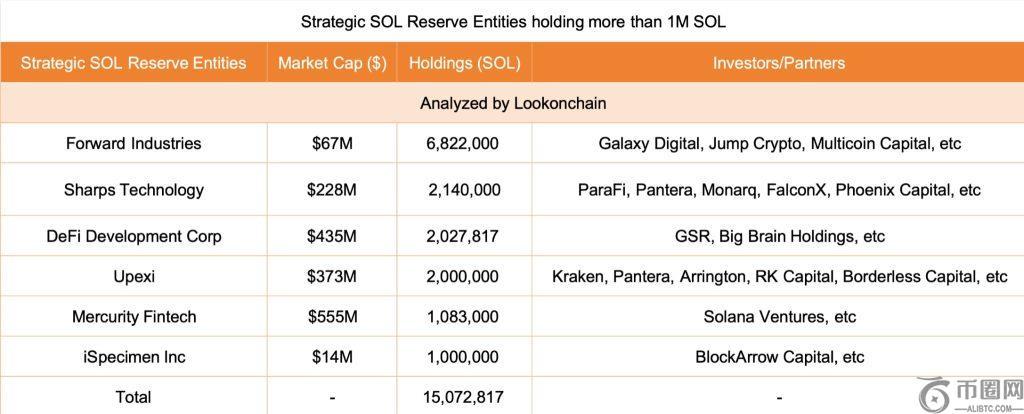1024x414 pixels.
Task: Select the DeFi Development Corp cell
Action: point(133,237)
